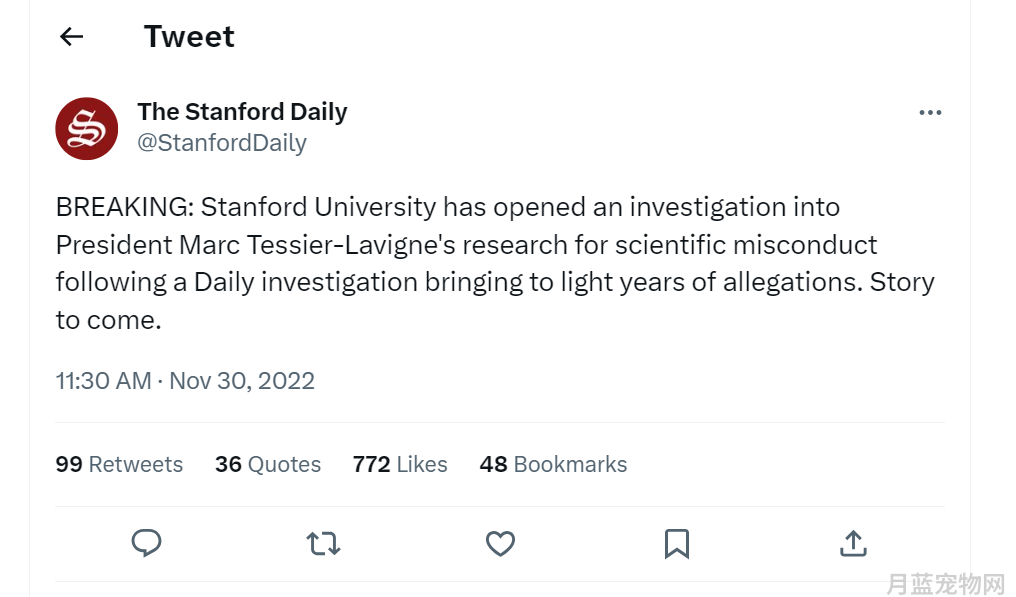View the 99 Retweets list
Screen dimensions: 1016x597
point(119,464)
